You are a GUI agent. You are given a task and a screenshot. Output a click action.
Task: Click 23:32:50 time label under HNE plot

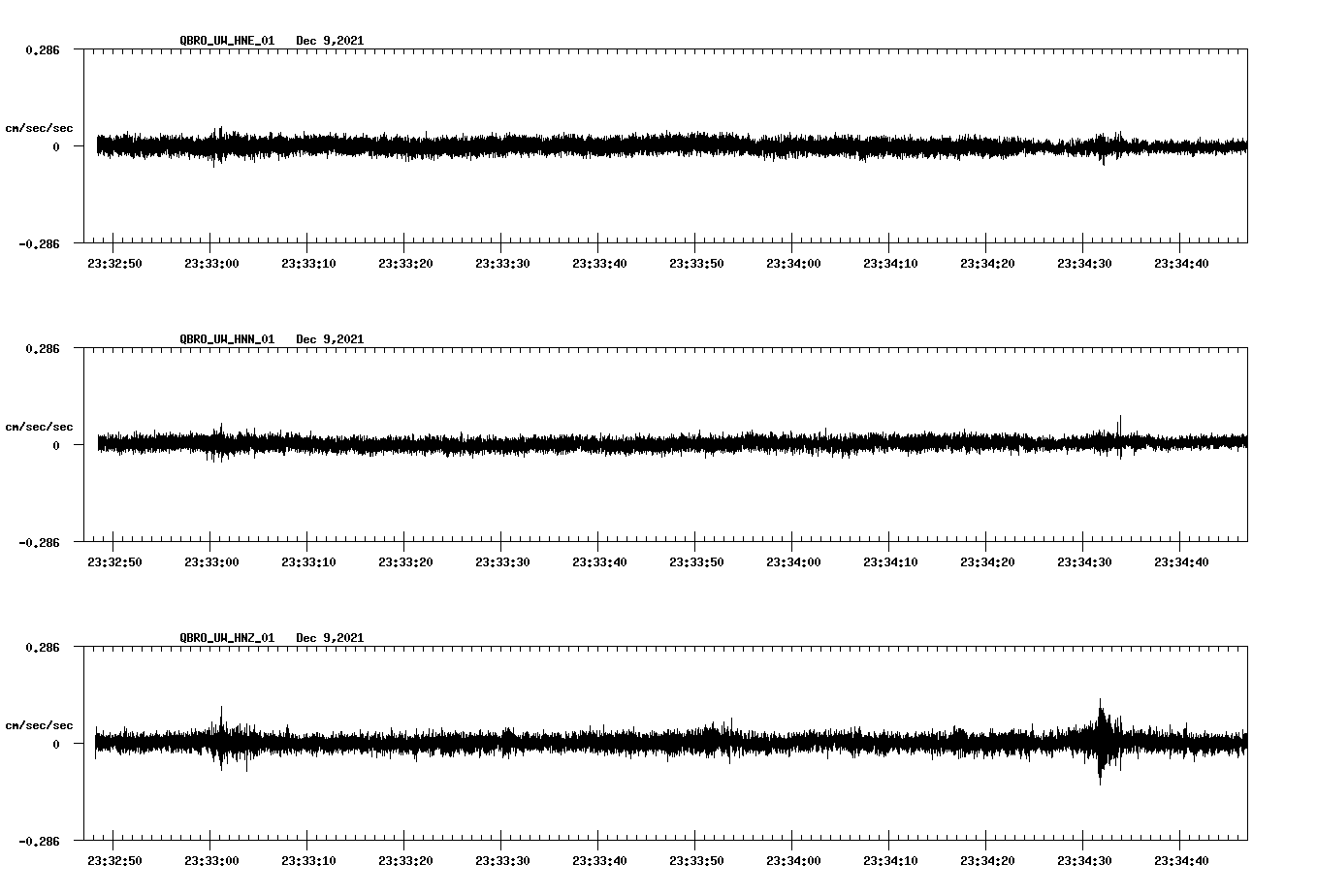(x=114, y=263)
